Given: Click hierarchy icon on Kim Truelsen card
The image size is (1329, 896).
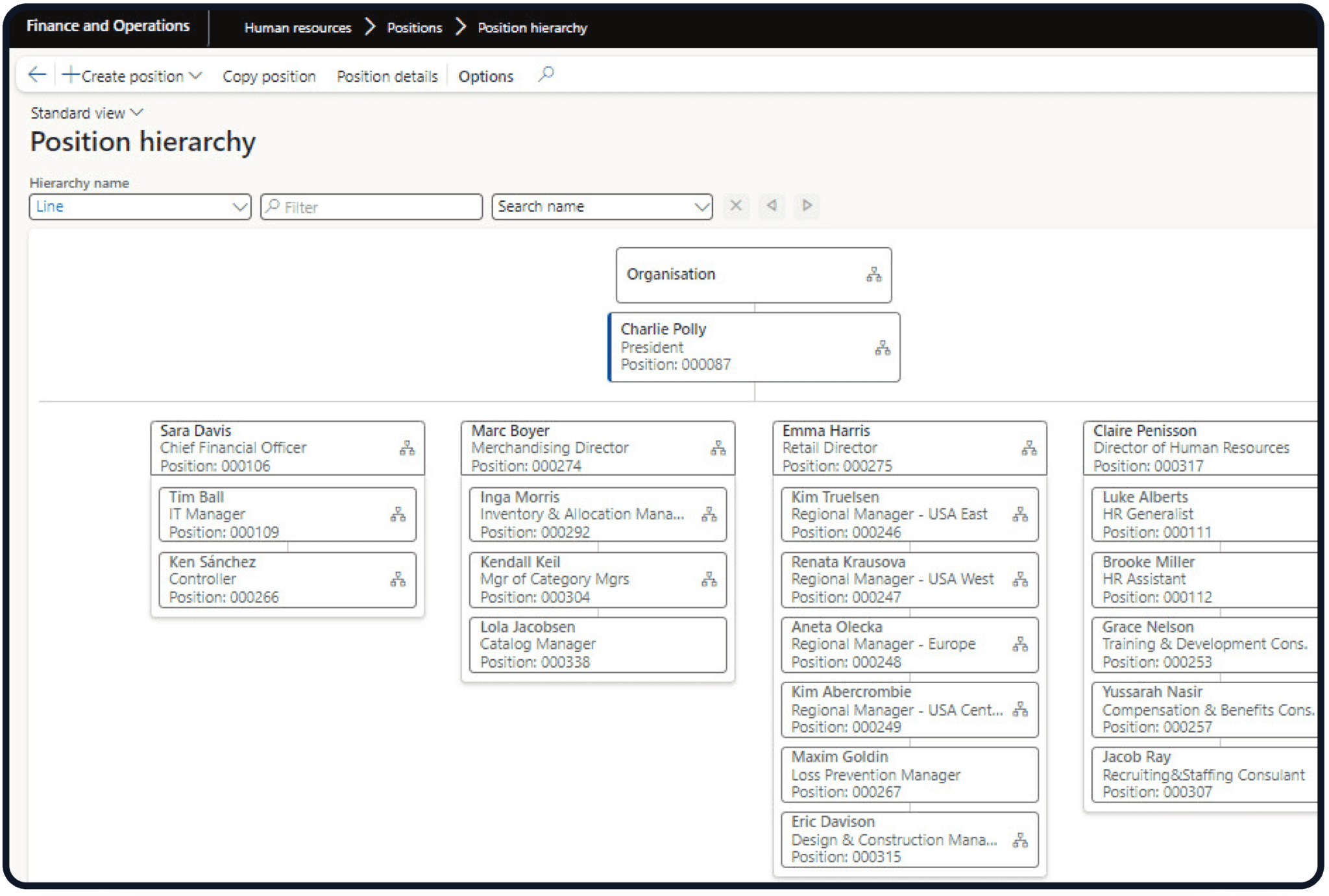Looking at the screenshot, I should 1020,515.
